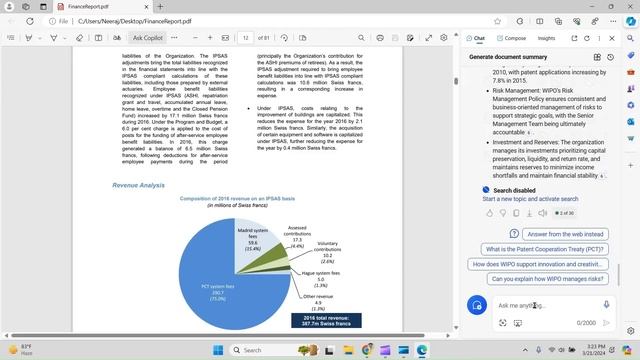Open Copilot pane in new window icon

point(574,38)
